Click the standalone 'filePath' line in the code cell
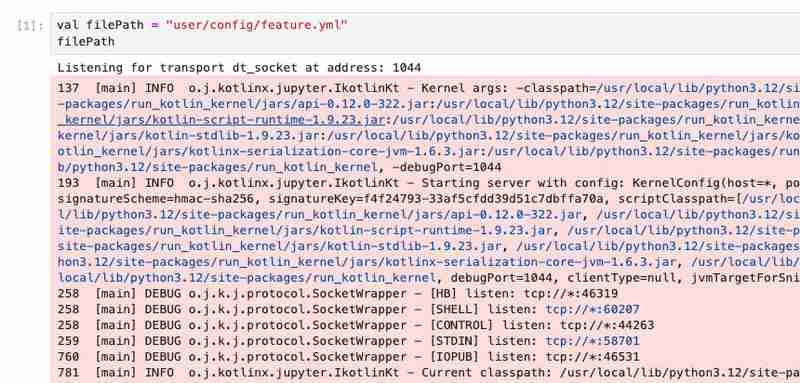The width and height of the screenshot is (800, 383). point(86,41)
